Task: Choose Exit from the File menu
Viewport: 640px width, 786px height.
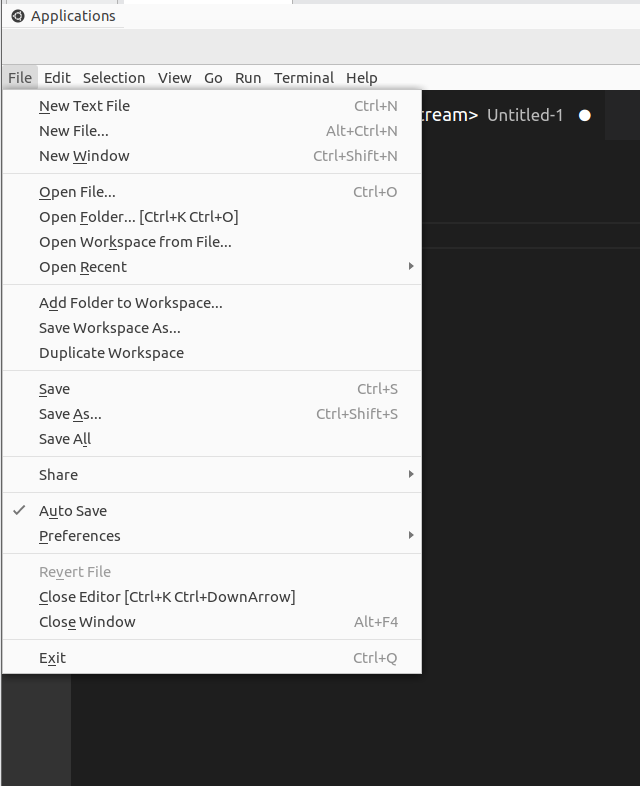Action: [x=52, y=658]
